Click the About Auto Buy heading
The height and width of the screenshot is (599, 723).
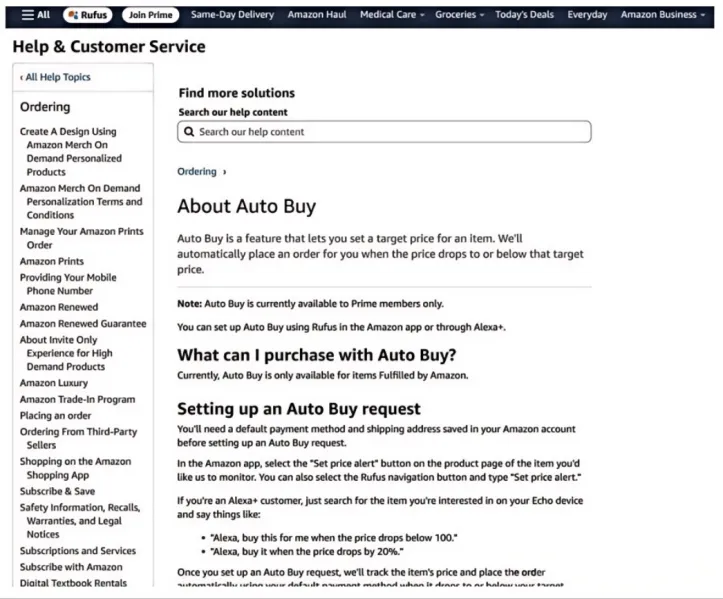247,206
